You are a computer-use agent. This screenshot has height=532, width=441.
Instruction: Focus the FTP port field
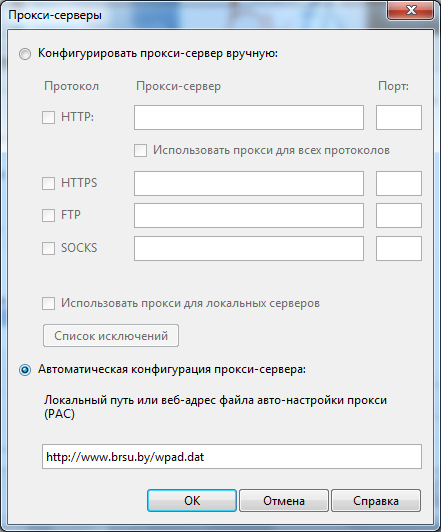399,215
